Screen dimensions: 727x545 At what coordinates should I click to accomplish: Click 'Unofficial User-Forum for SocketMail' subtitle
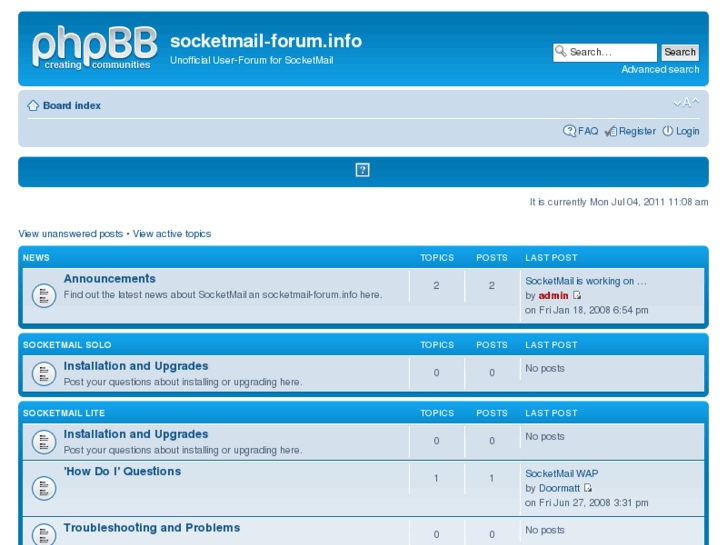252,60
